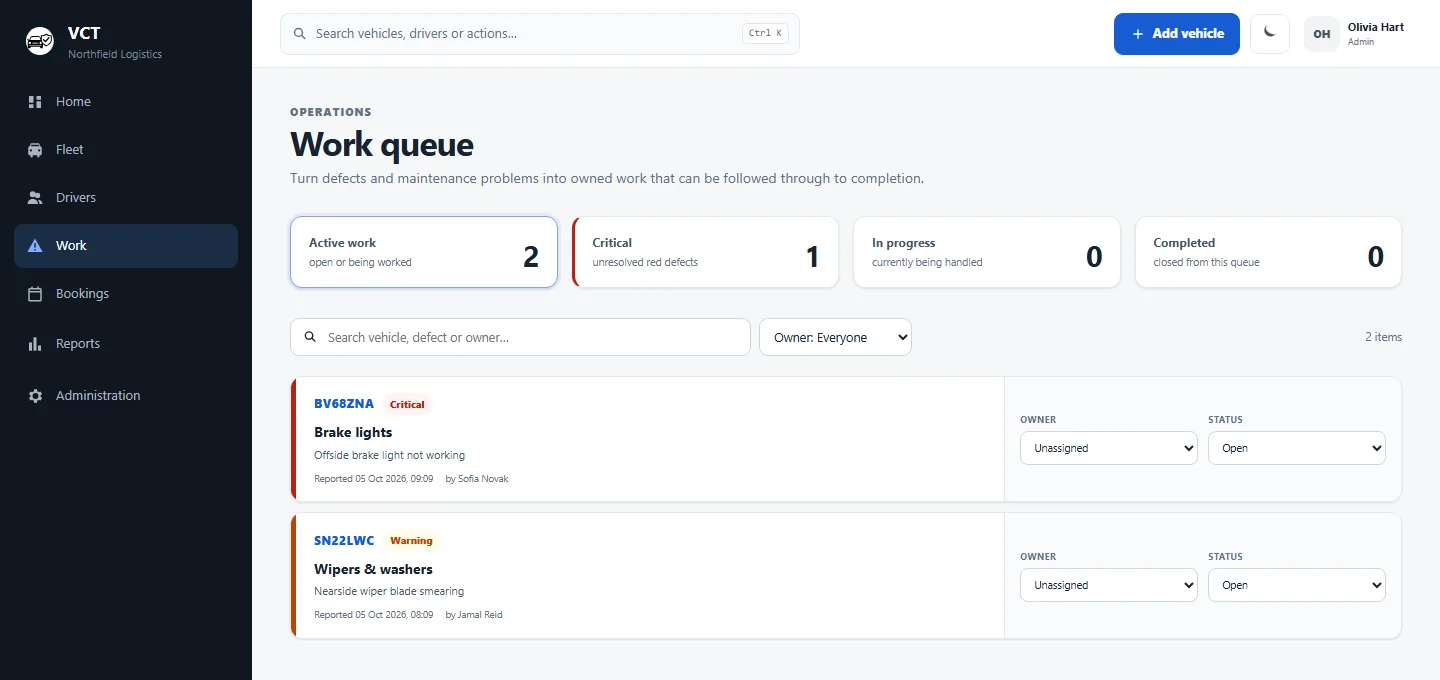This screenshot has width=1440, height=680.
Task: Open vehicle BV68ZNA link
Action: click(344, 404)
